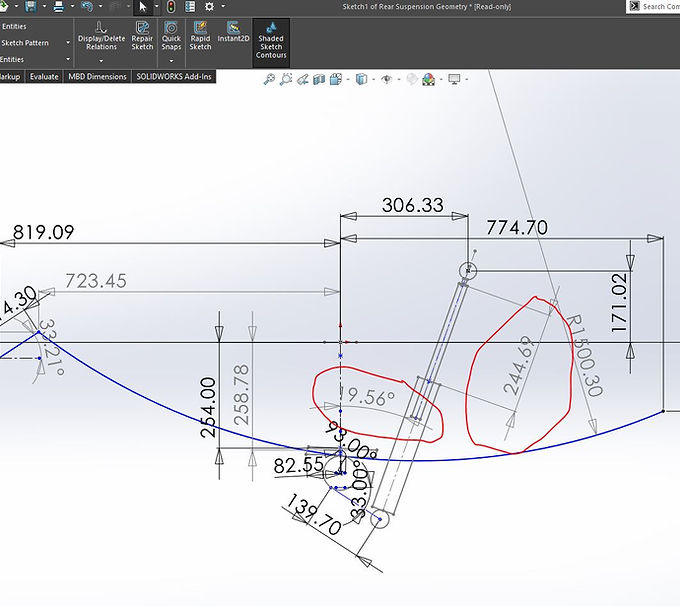Click the command search prompt icon
680x606 pixels.
[634, 6]
